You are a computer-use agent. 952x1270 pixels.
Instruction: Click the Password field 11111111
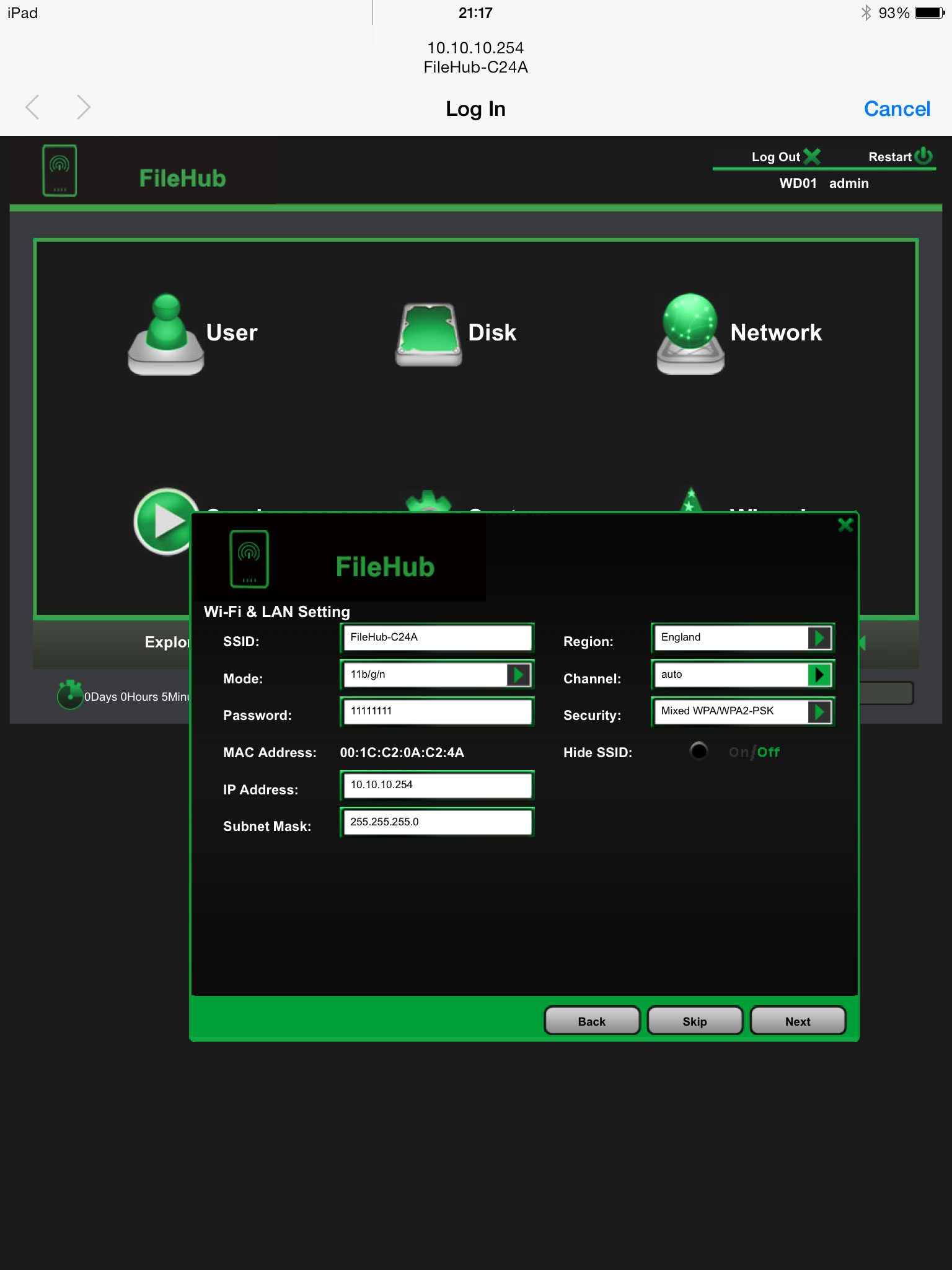(438, 711)
